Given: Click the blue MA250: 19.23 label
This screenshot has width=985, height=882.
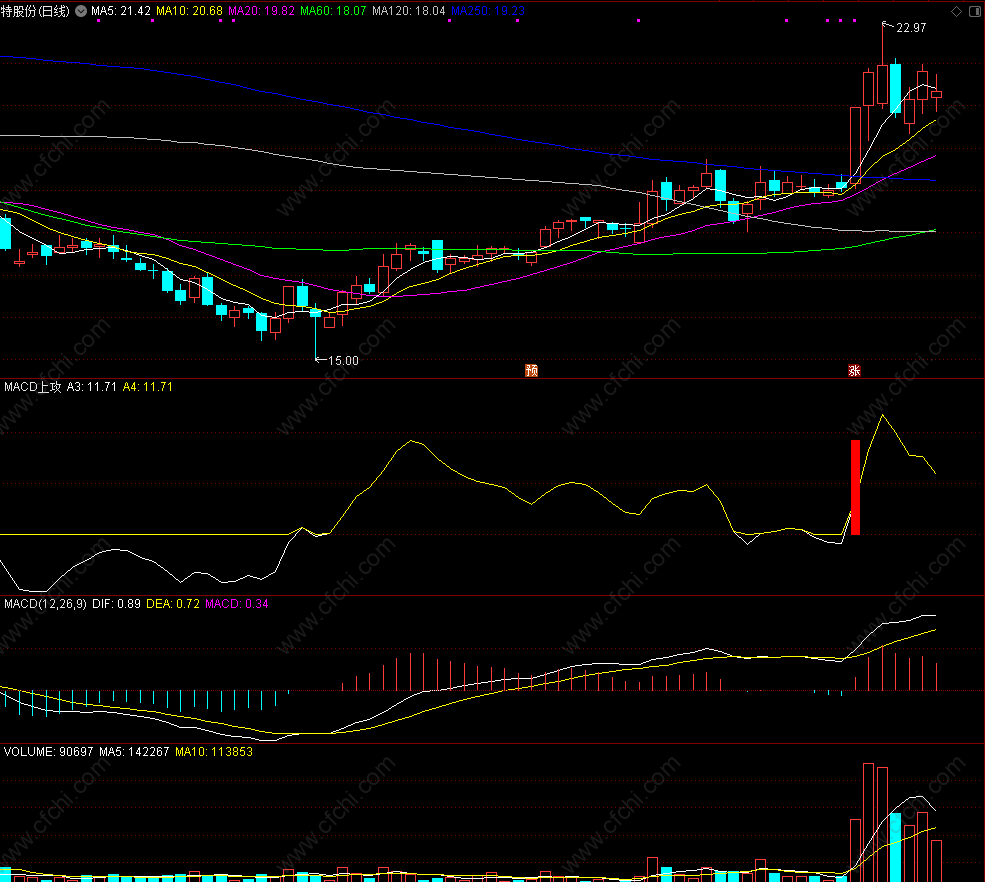Looking at the screenshot, I should click(x=488, y=11).
